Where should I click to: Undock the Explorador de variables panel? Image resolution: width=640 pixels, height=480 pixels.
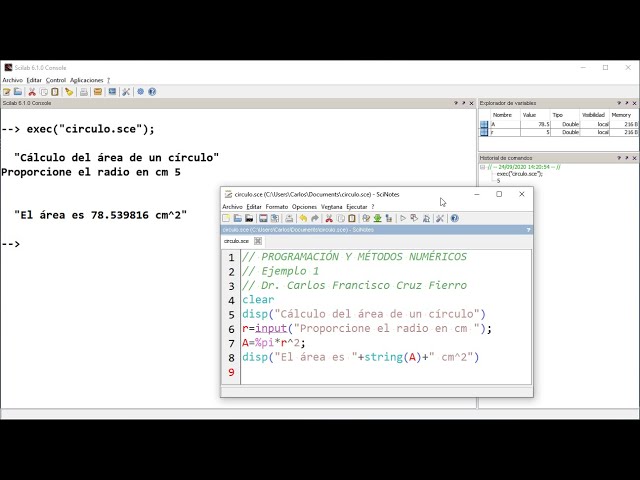[627, 103]
